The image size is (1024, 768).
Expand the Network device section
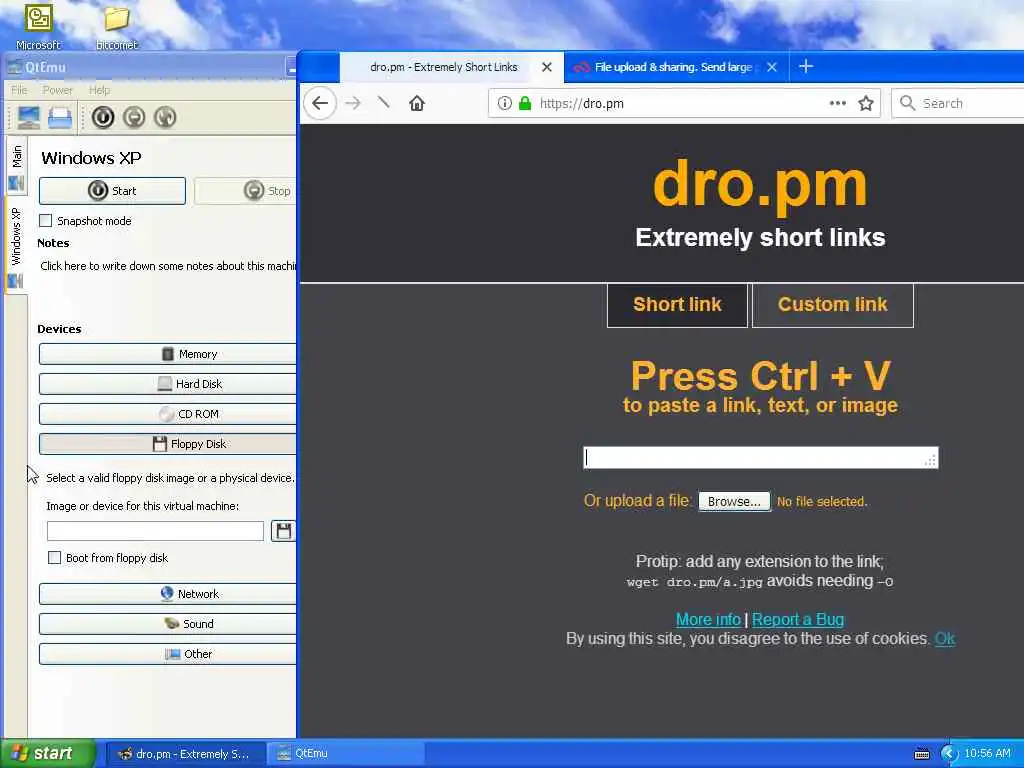[x=167, y=594]
